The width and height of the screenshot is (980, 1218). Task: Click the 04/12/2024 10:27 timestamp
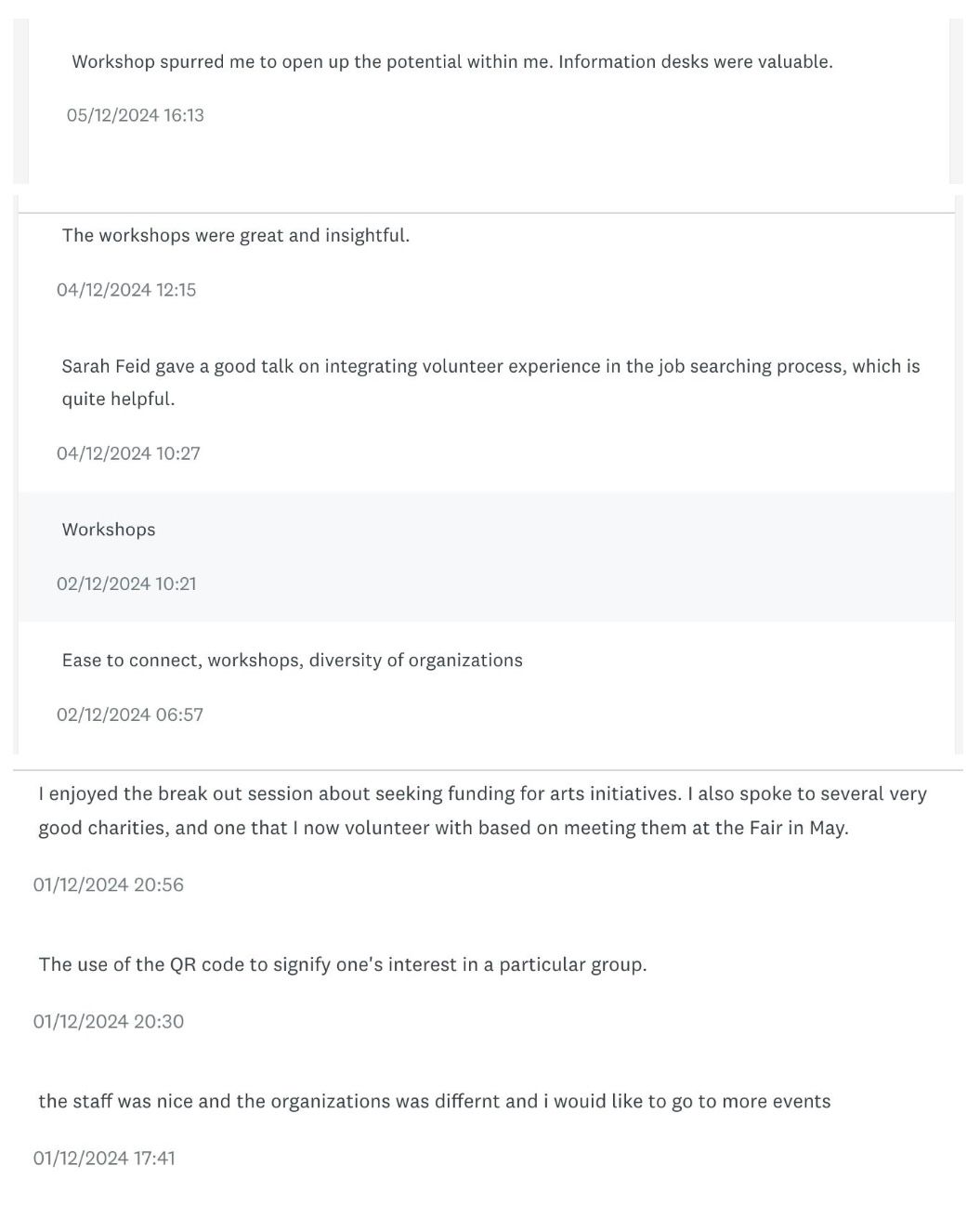tap(128, 453)
